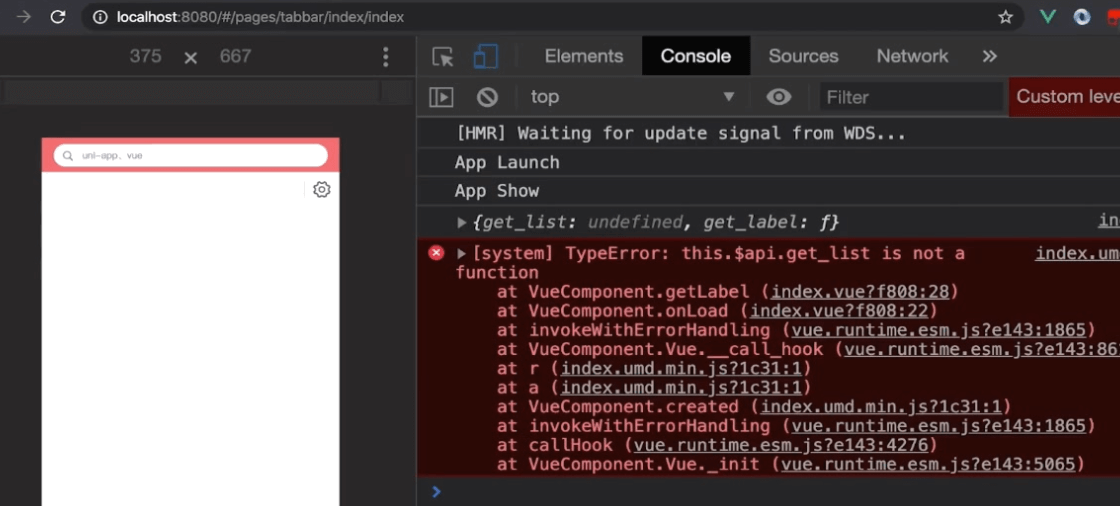Image resolution: width=1120 pixels, height=506 pixels.
Task: Select the 'App Show' log line
Action: point(497,192)
